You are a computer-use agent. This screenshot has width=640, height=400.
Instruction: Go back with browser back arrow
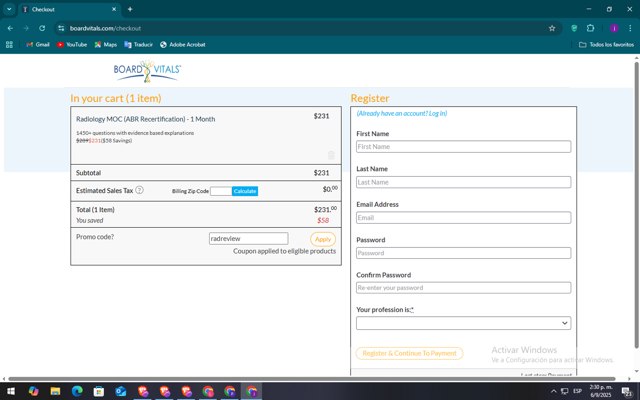10,28
